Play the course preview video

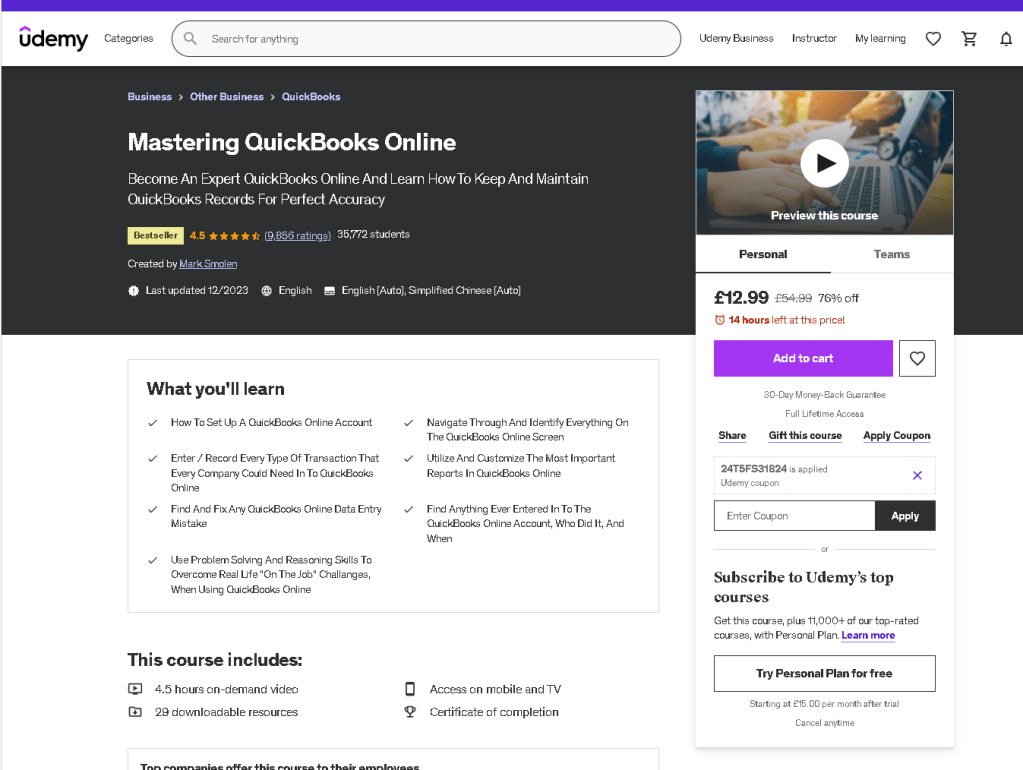(x=824, y=163)
